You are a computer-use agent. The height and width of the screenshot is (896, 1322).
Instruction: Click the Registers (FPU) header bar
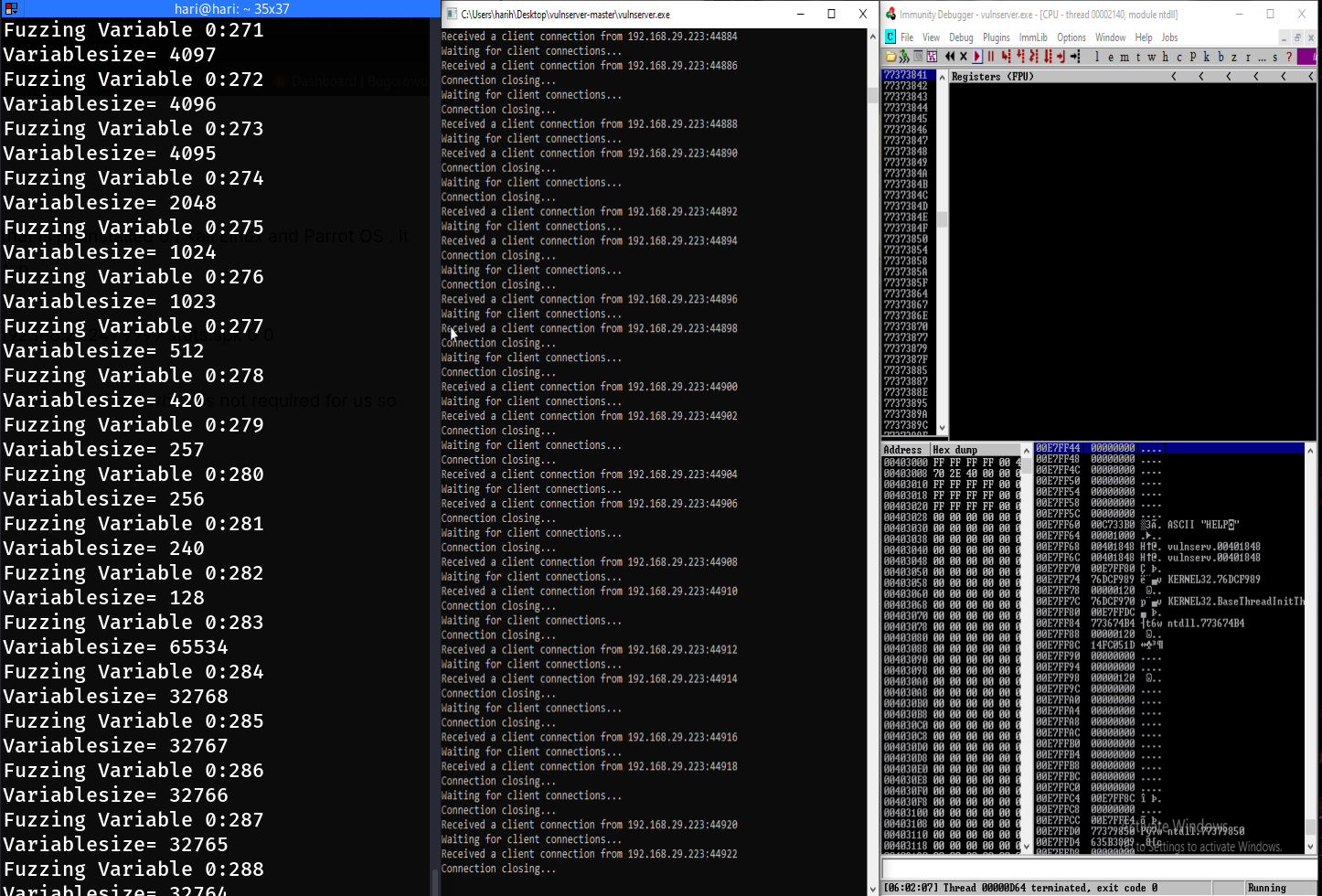[1051, 77]
